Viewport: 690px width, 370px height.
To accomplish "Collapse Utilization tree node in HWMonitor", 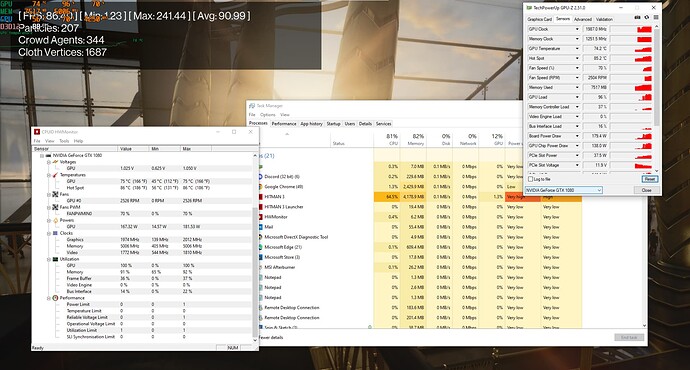I will click(x=49, y=259).
